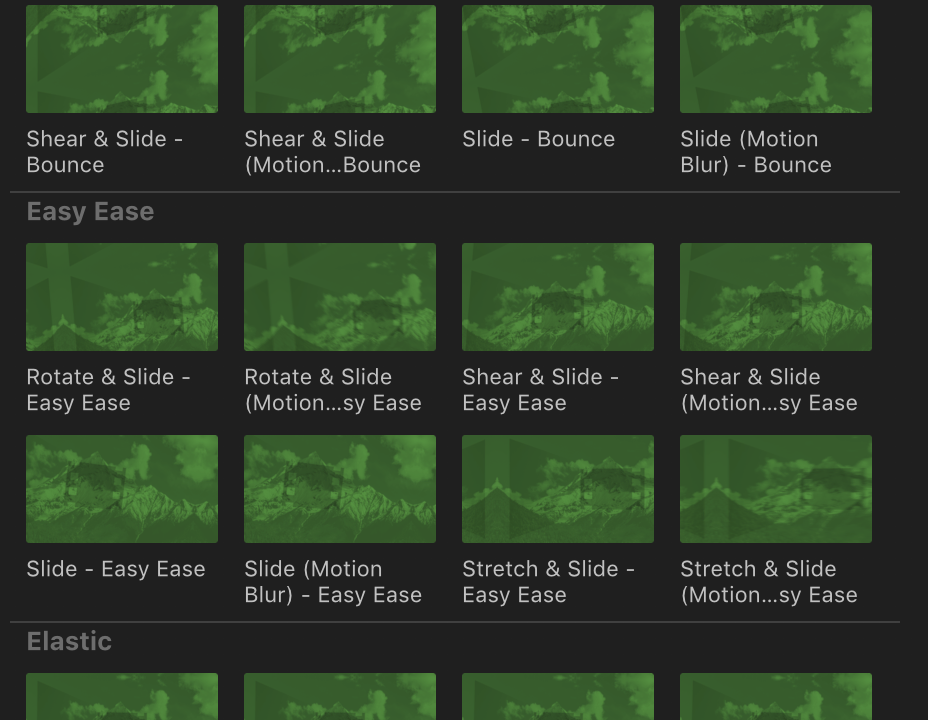Select Shear & Slide (Motion...Bounce thumbnail
This screenshot has width=928, height=720.
pos(340,59)
